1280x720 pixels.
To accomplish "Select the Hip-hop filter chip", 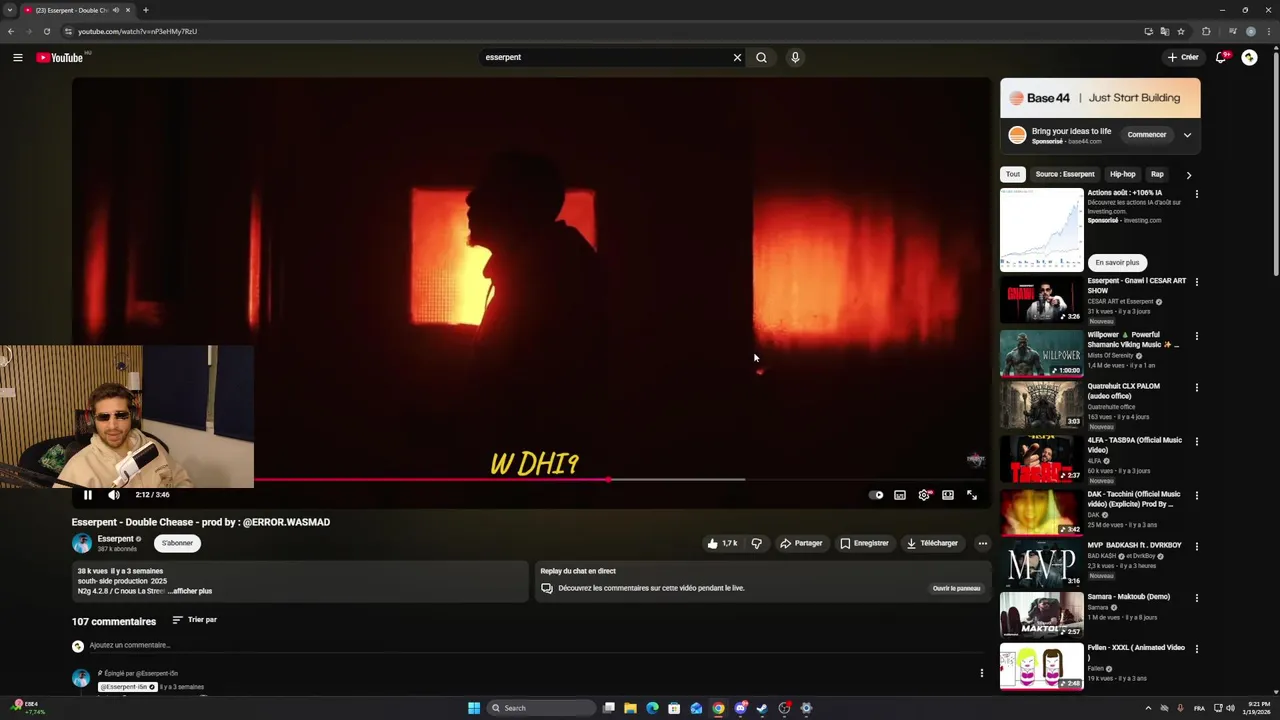I will click(x=1123, y=174).
